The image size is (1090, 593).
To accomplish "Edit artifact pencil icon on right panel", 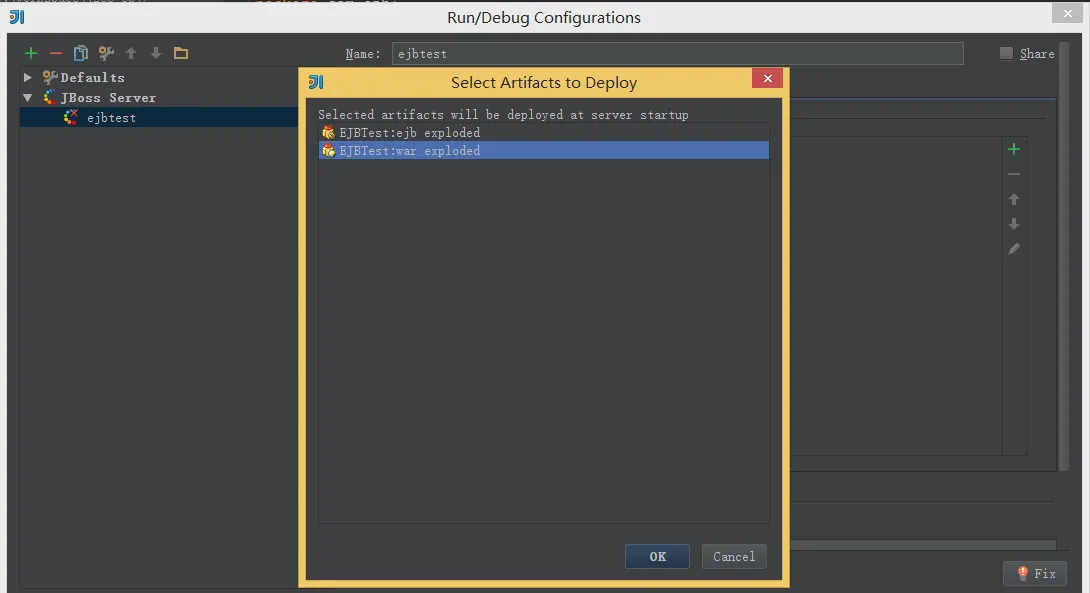I will [x=1014, y=249].
